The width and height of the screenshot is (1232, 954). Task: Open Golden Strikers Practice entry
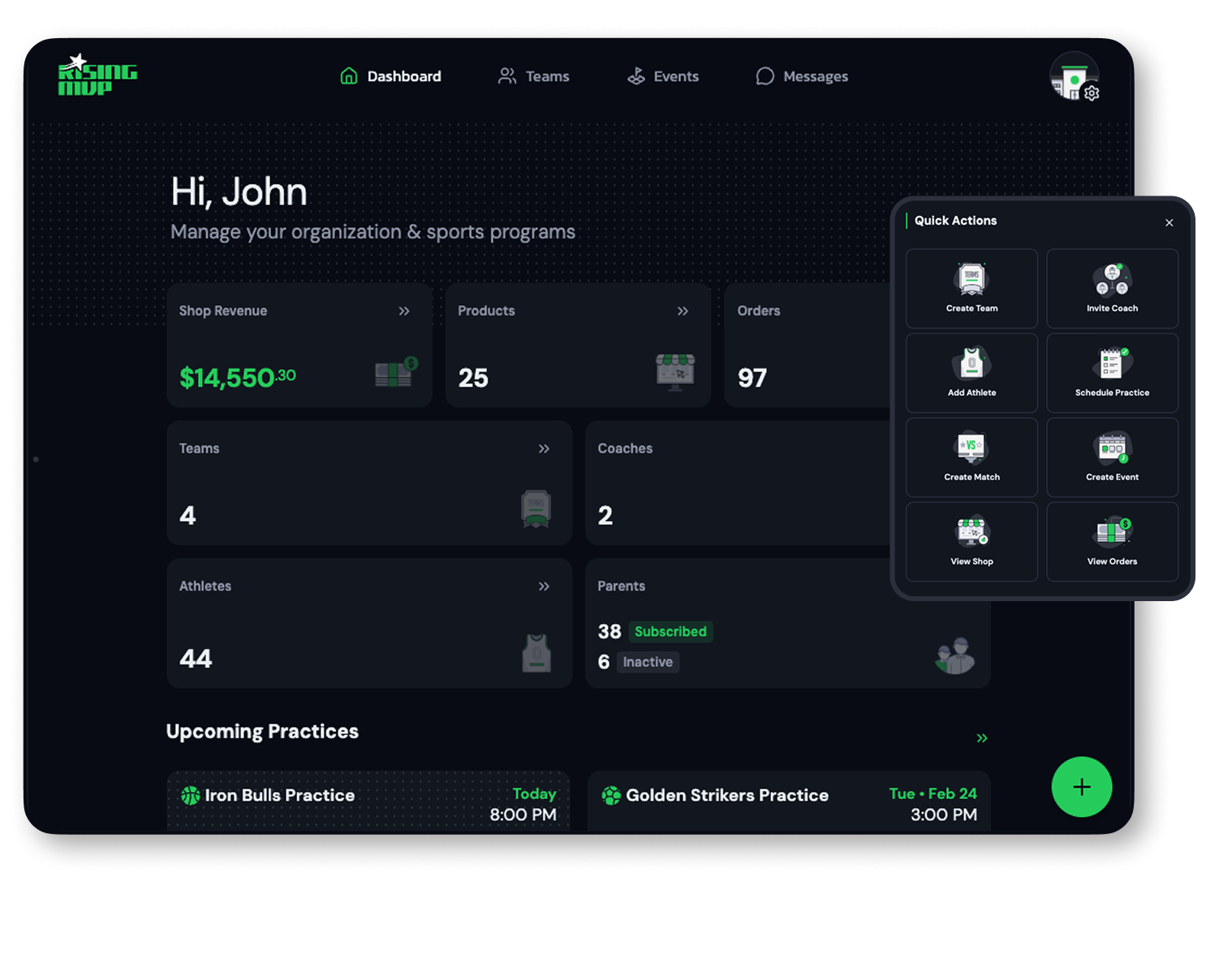788,801
